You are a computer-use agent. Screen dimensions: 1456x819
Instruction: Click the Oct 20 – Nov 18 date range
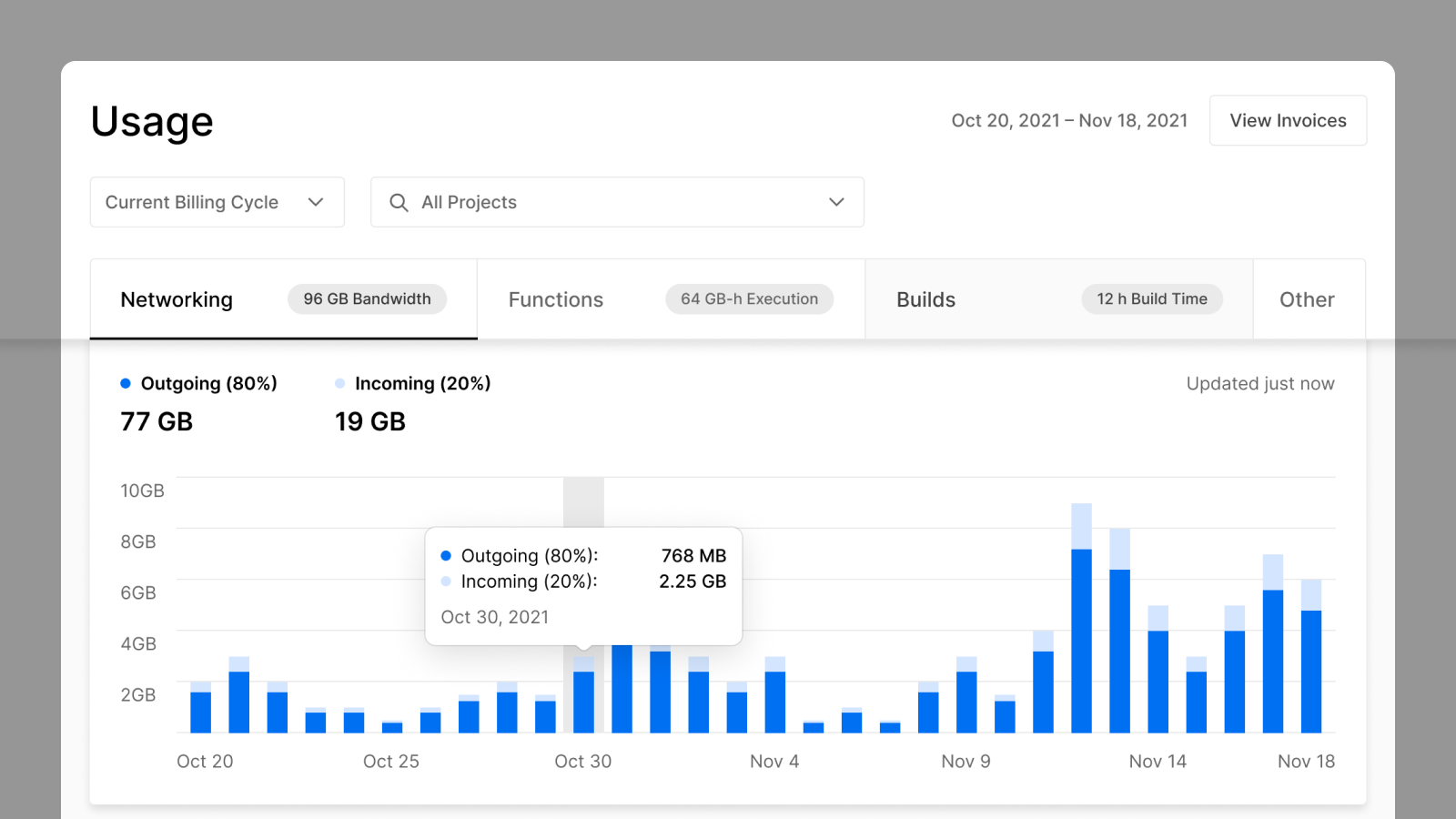1070,120
